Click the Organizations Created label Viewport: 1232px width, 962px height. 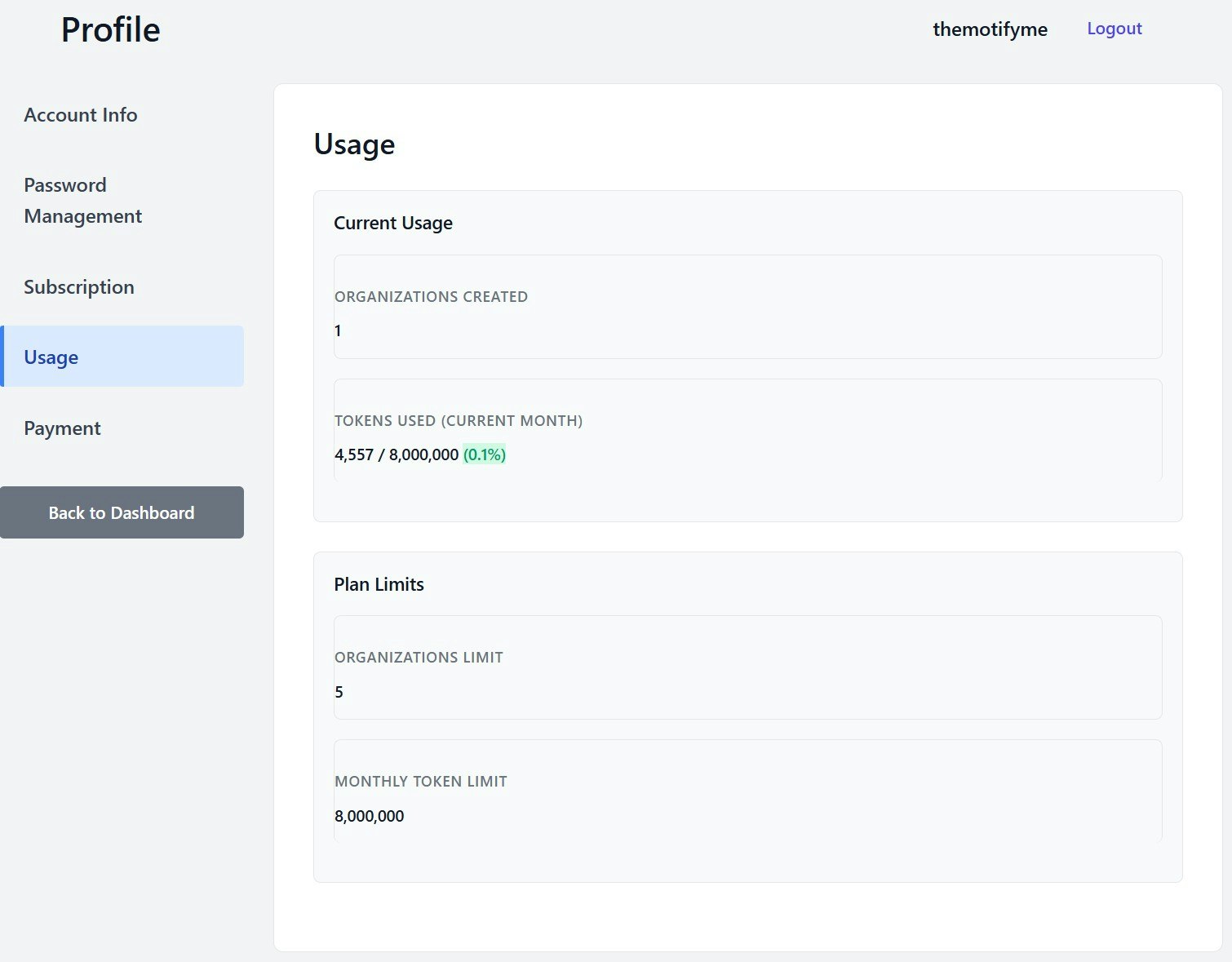click(x=431, y=296)
